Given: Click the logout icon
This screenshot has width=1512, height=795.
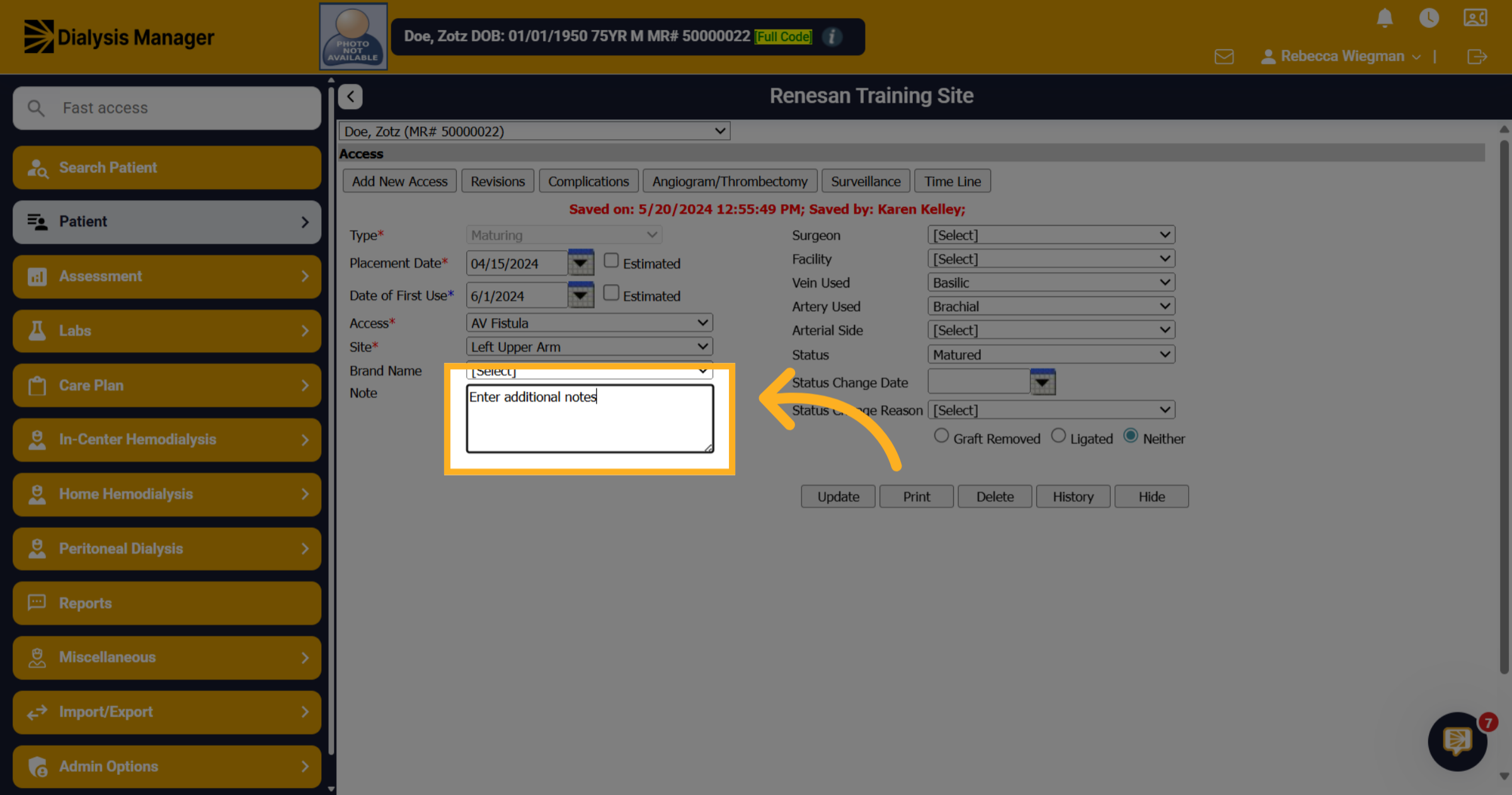Looking at the screenshot, I should point(1476,57).
